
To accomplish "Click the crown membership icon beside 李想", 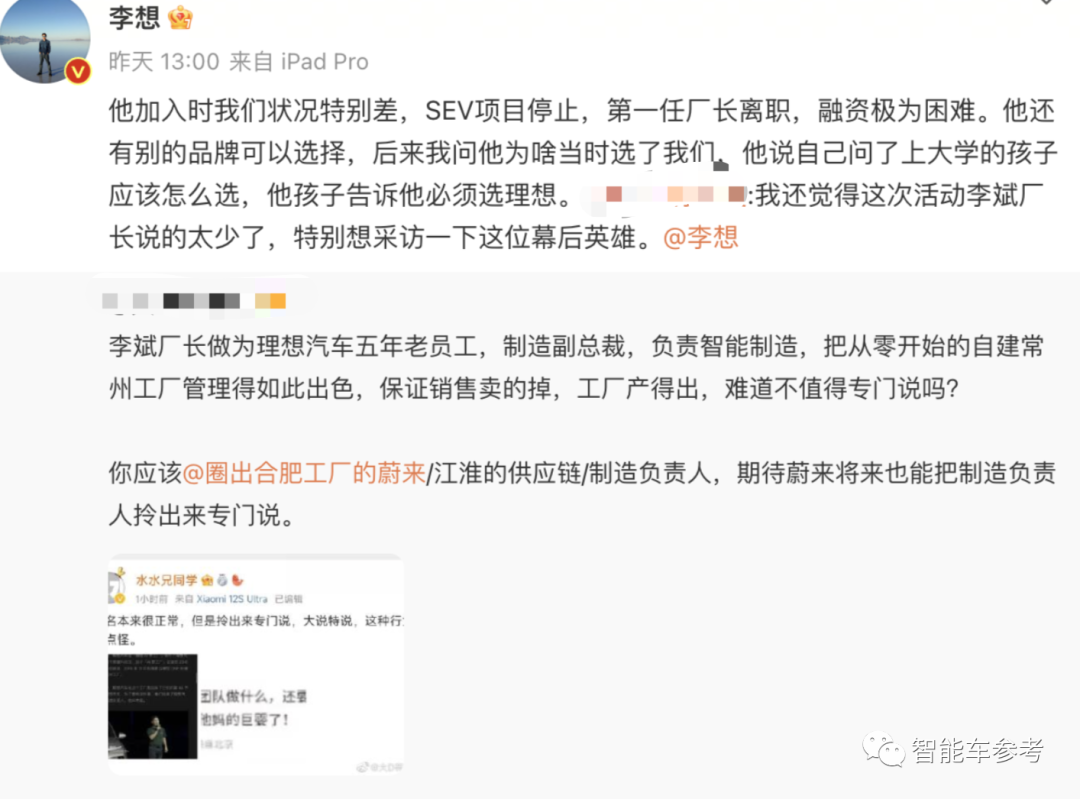I will tap(180, 17).
